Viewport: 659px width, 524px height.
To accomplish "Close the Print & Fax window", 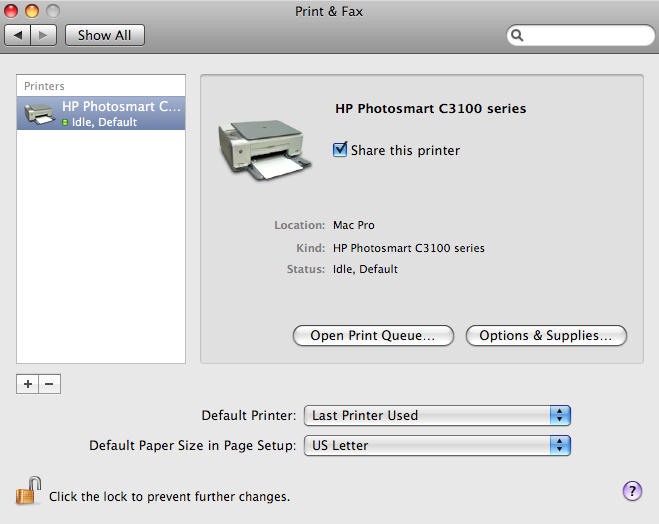I will 11,11.
